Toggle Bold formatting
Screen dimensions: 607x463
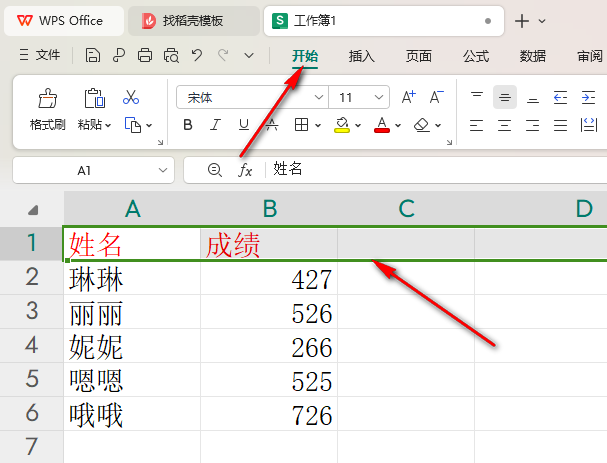coord(188,125)
